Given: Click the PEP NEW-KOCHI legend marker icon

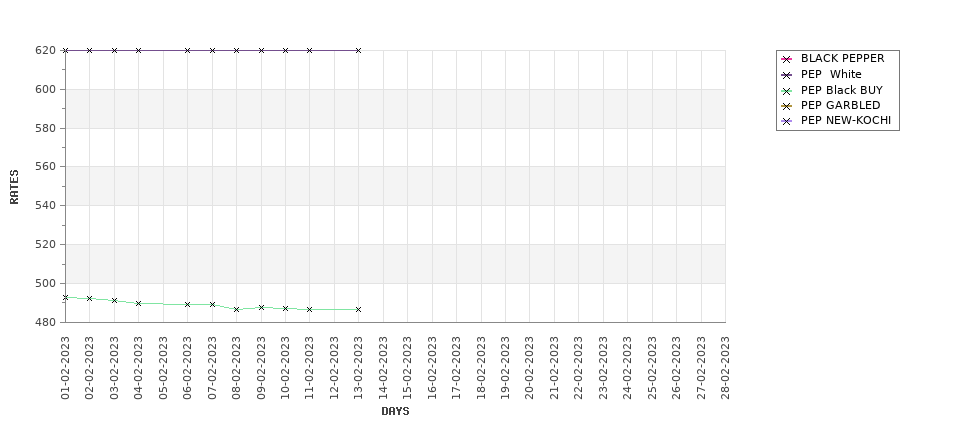Looking at the screenshot, I should tap(787, 121).
